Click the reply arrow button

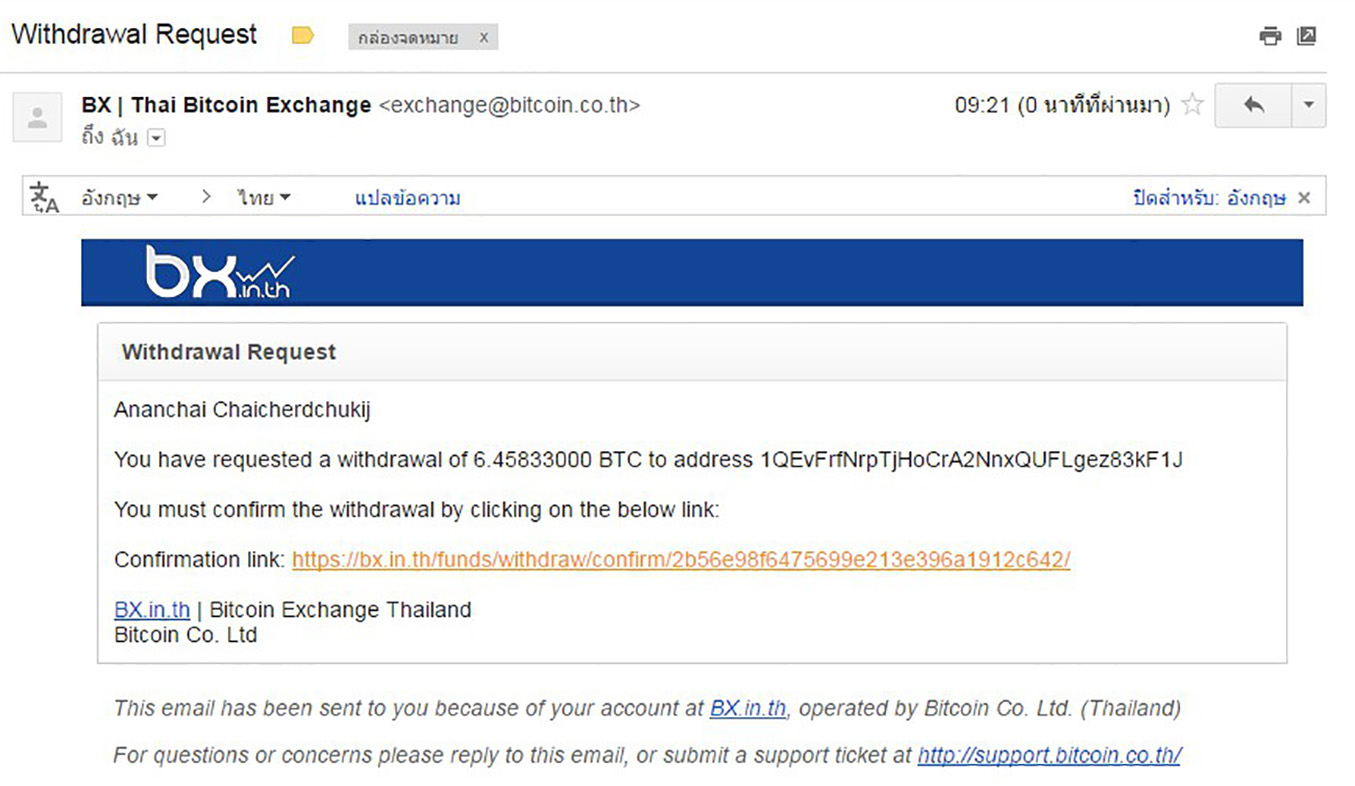tap(1253, 105)
